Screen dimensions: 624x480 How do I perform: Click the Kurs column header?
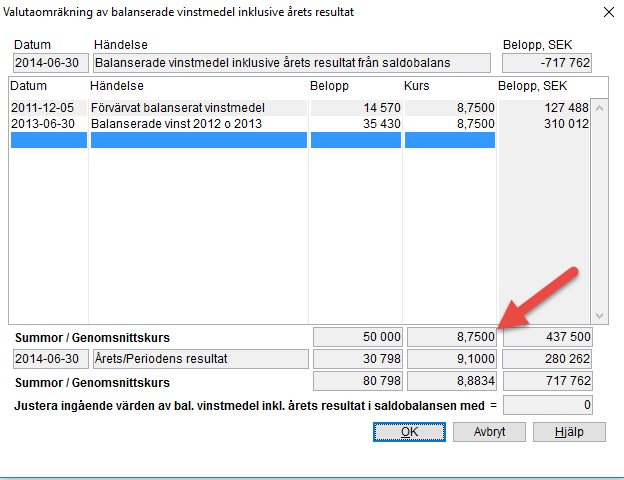tap(418, 85)
